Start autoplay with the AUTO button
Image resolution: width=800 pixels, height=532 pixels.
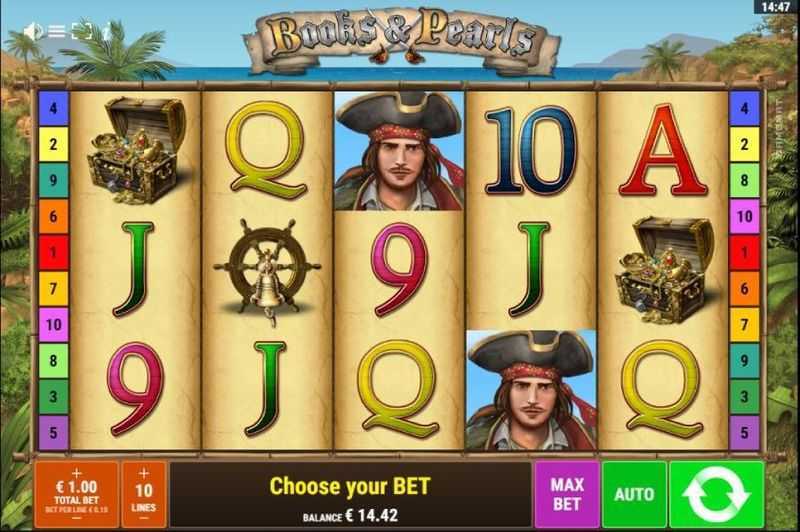634,494
